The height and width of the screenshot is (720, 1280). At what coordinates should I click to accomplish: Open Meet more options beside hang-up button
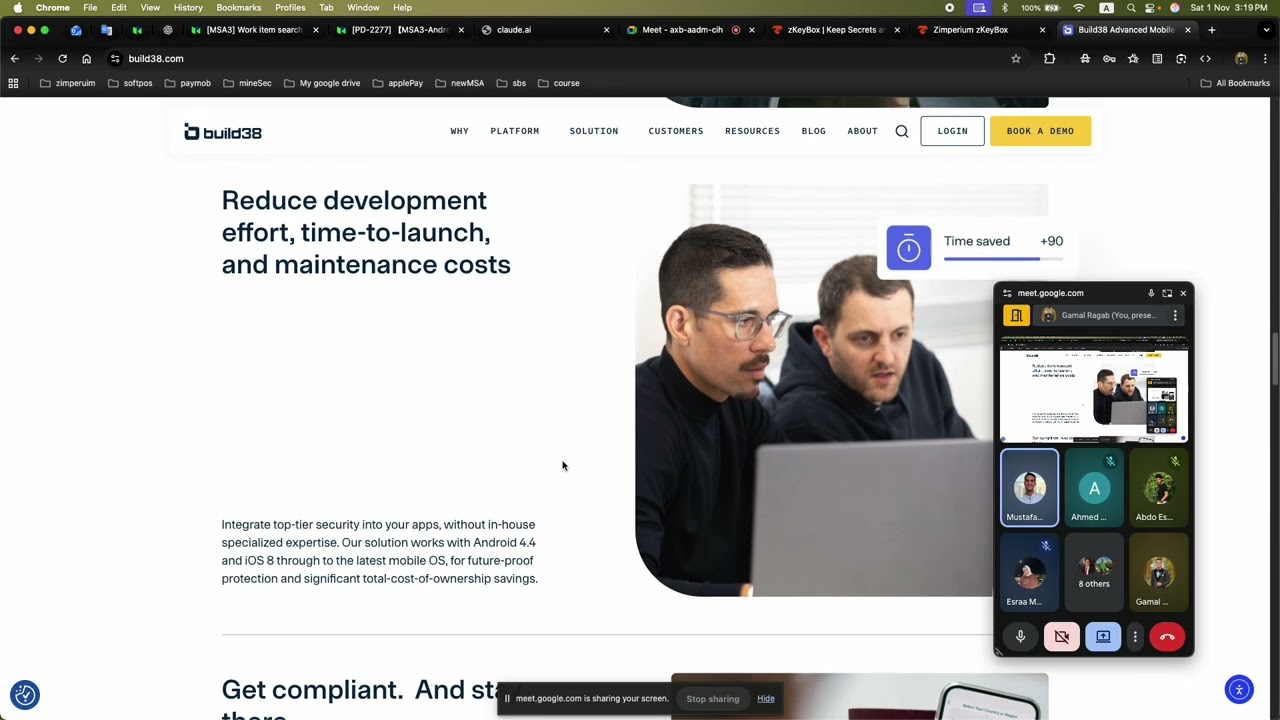[x=1135, y=636]
